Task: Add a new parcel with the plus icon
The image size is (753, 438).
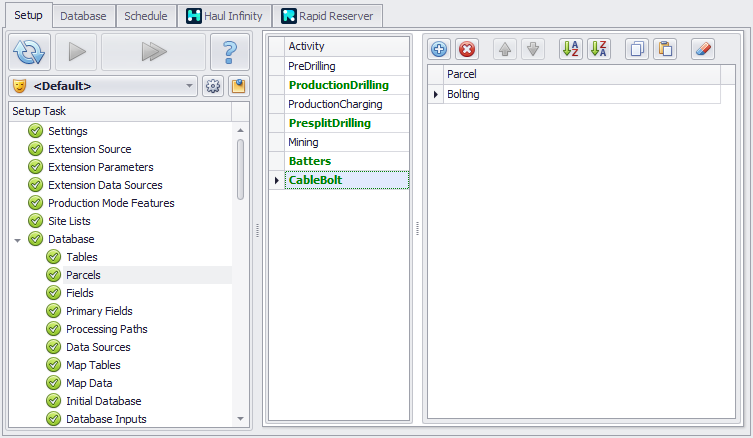Action: point(440,49)
